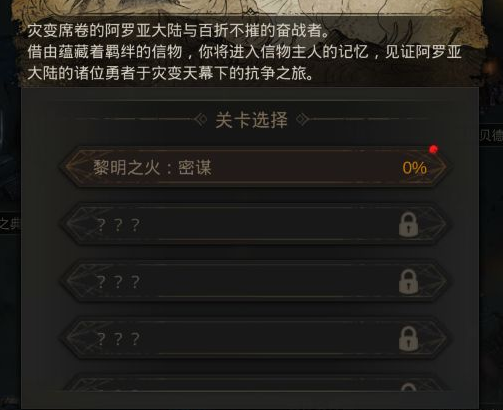Click the cut-off locked row at the bottom

[255, 383]
